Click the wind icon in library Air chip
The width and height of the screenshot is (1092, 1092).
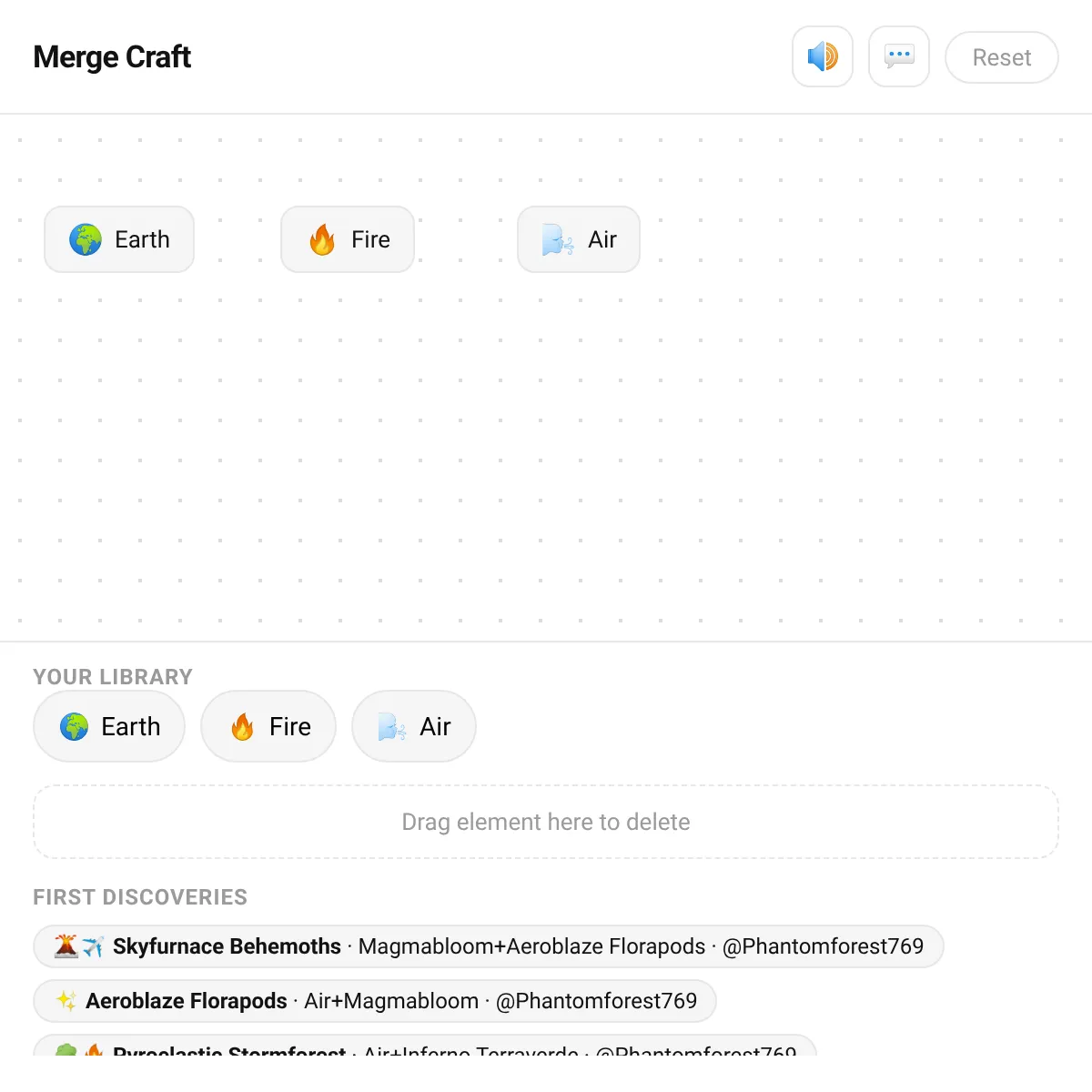tap(392, 726)
